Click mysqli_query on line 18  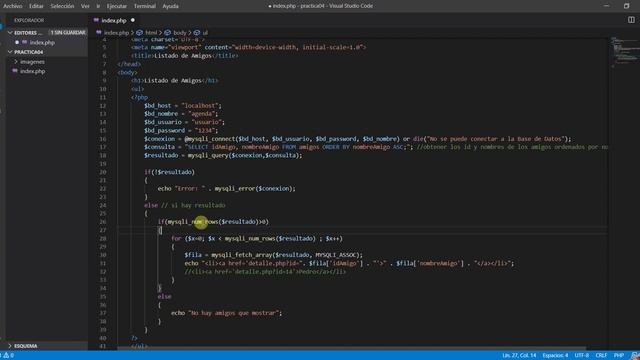[x=208, y=156]
